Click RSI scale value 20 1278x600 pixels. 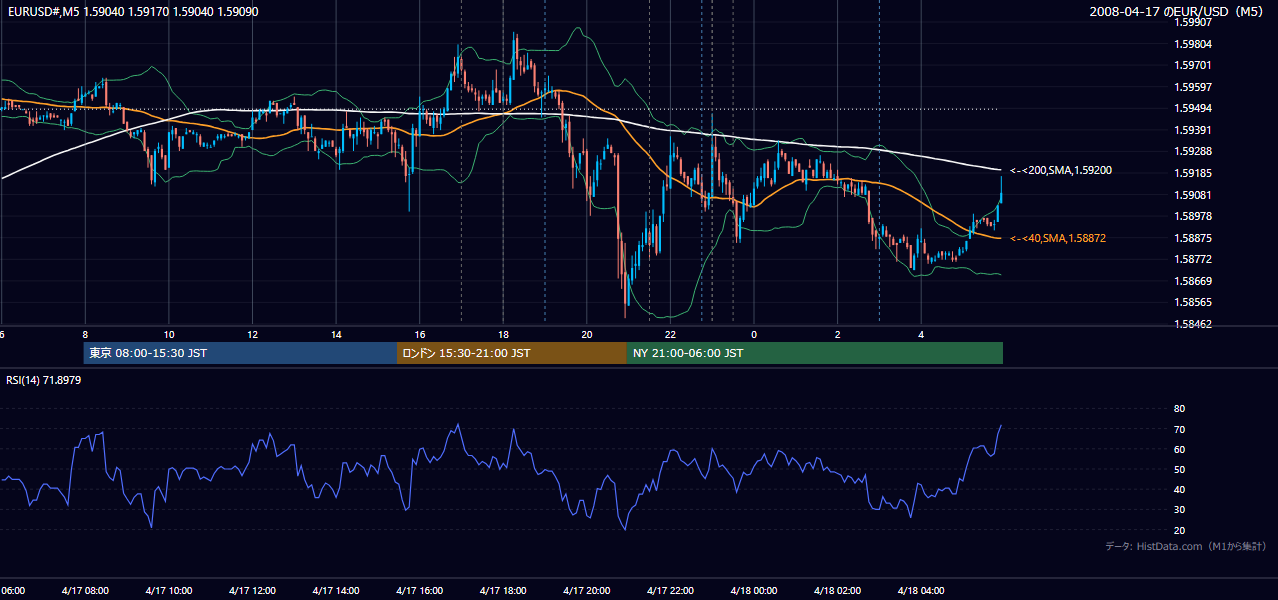pyautogui.click(x=1179, y=530)
